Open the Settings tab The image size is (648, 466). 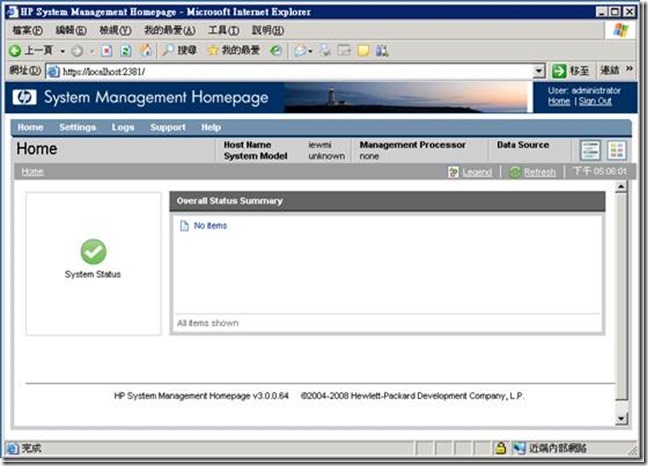pos(77,127)
